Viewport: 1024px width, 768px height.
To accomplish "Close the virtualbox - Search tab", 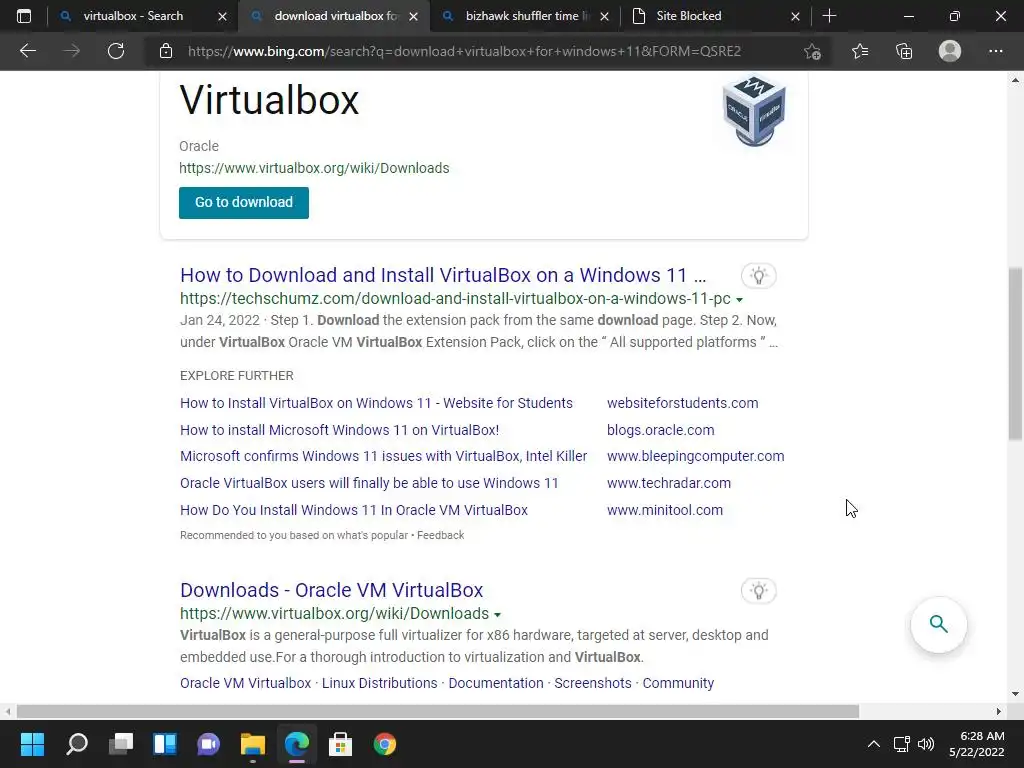I will (x=222, y=16).
